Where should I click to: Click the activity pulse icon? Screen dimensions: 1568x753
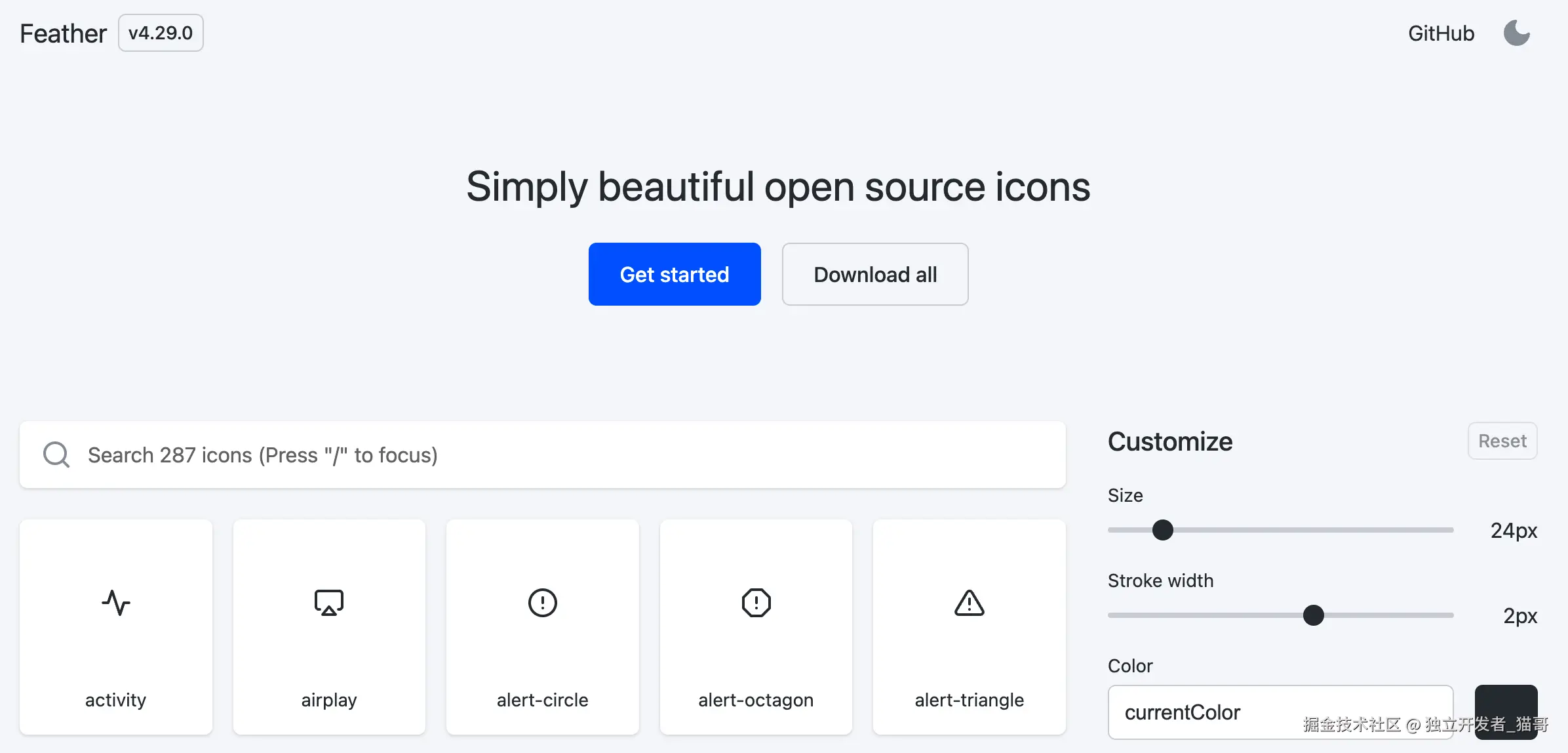(116, 602)
